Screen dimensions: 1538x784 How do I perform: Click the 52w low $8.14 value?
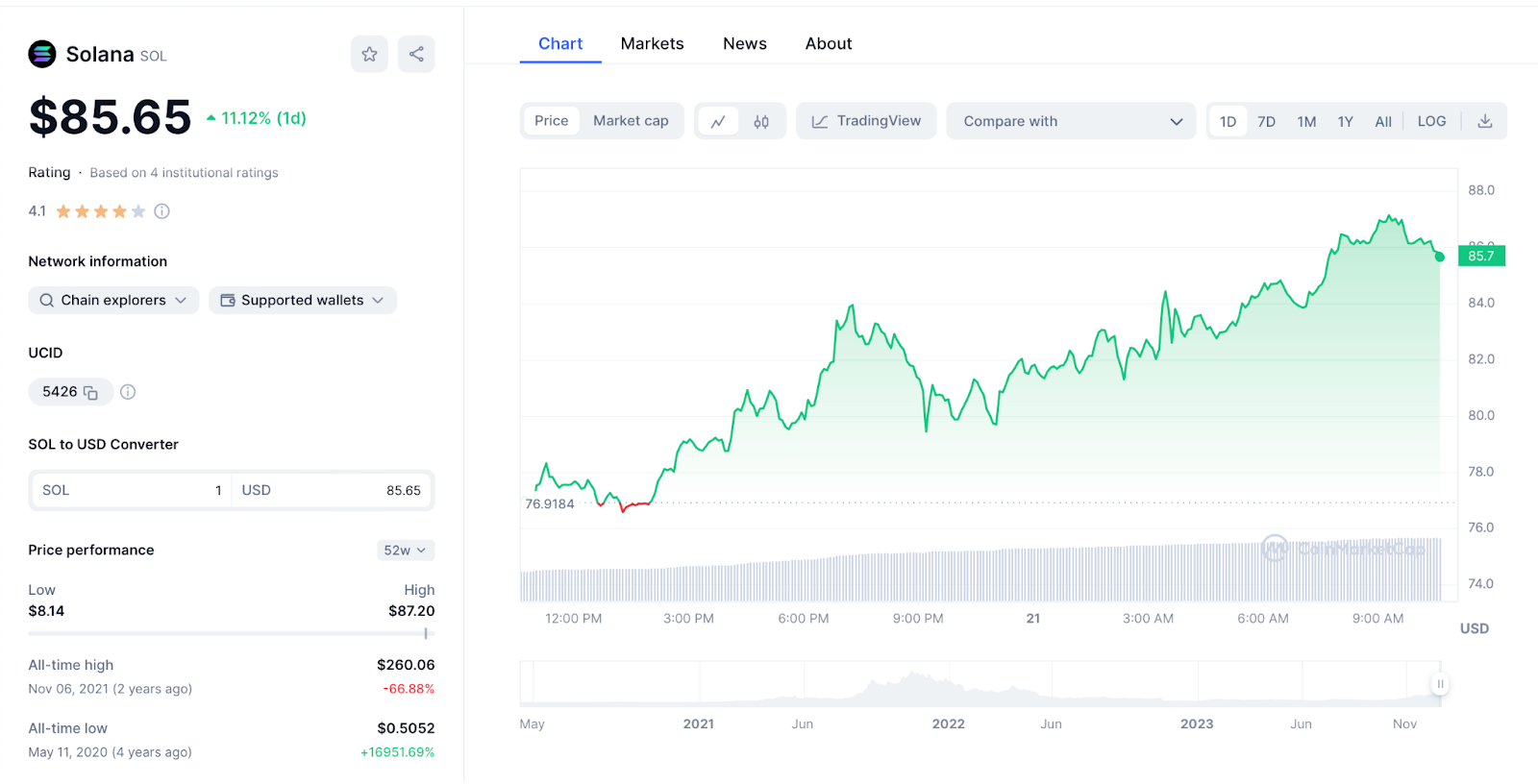(x=46, y=611)
